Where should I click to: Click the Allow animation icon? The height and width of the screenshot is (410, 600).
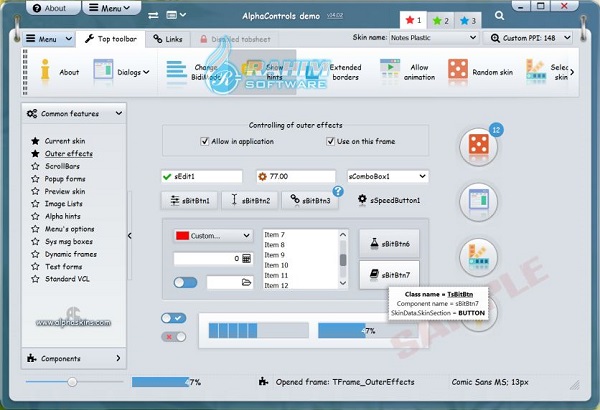coord(390,70)
